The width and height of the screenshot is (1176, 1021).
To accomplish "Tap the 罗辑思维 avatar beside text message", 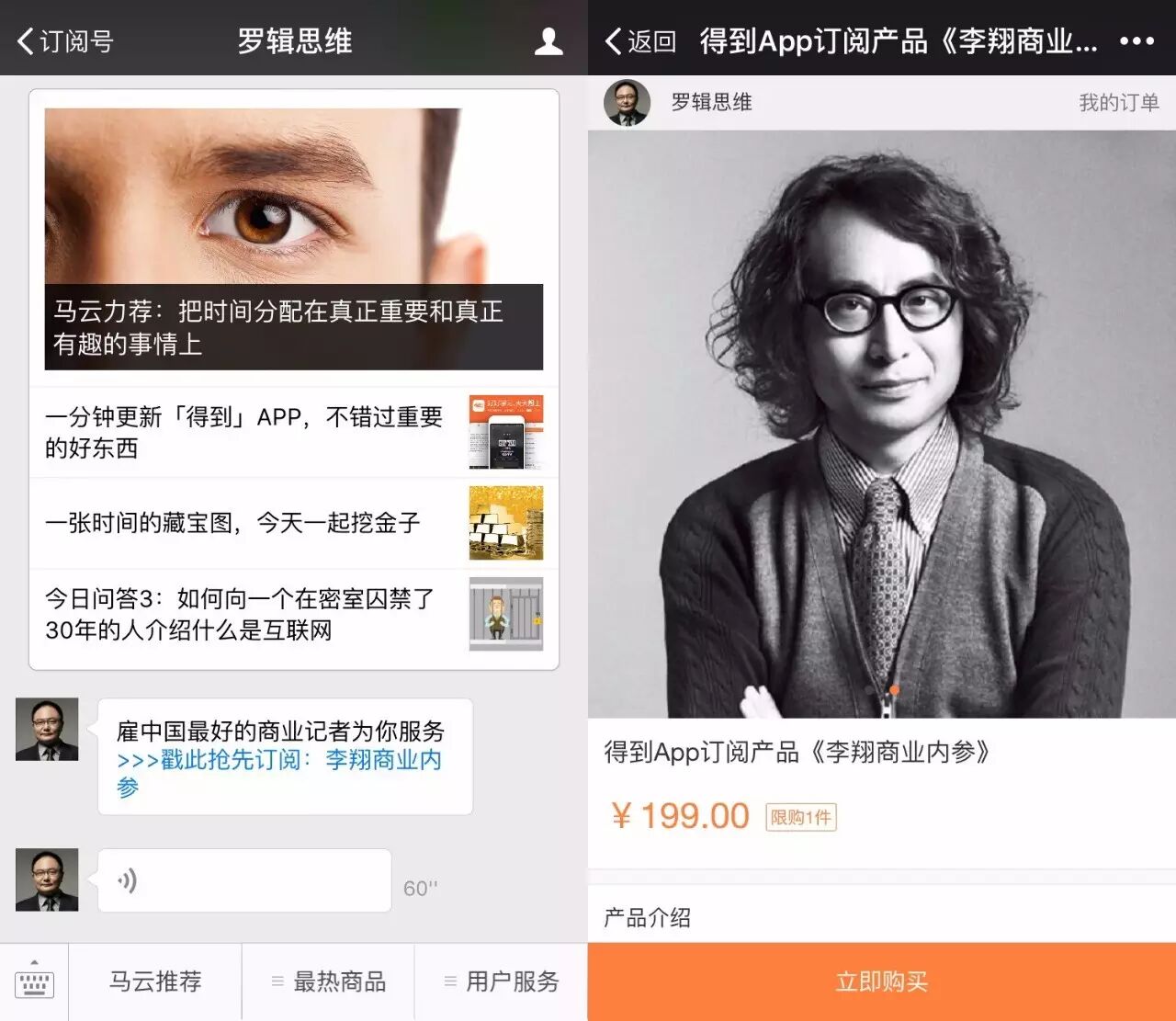I will tap(47, 730).
